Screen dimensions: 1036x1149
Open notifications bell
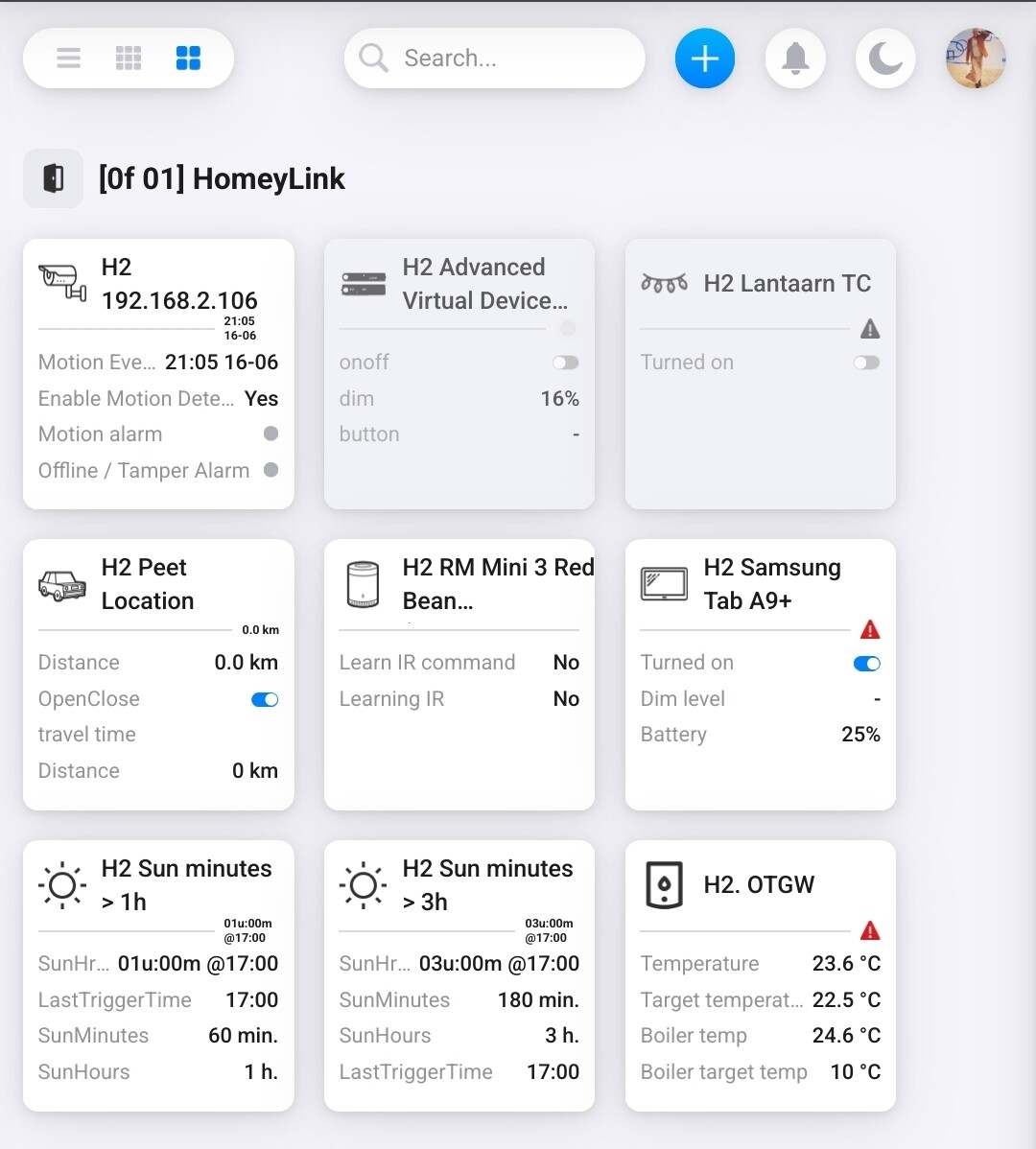coord(795,59)
